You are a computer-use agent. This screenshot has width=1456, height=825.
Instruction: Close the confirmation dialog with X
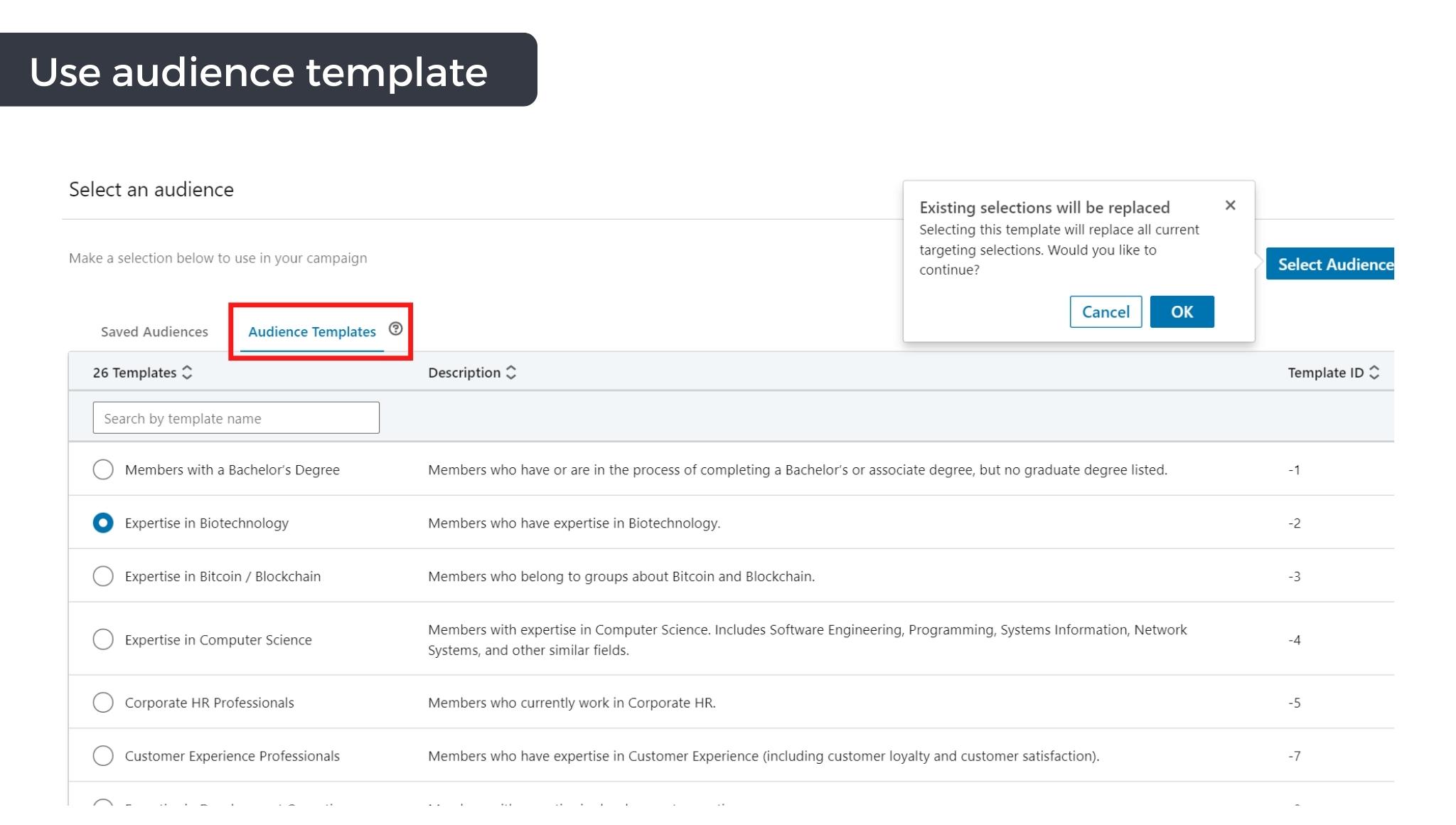coord(1230,205)
